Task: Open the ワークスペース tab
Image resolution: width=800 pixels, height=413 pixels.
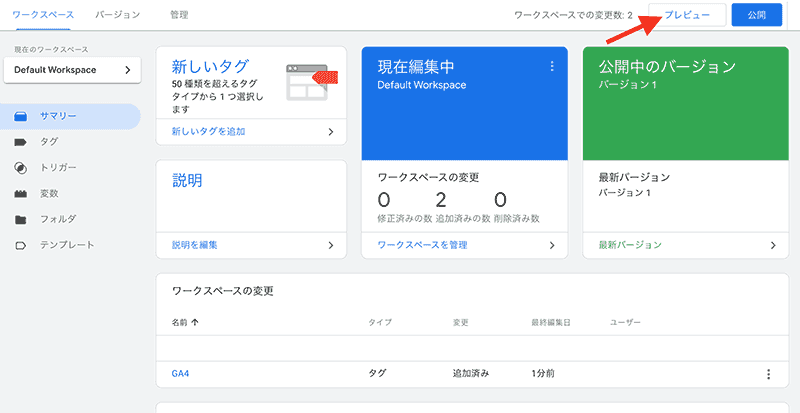Action: (43, 15)
